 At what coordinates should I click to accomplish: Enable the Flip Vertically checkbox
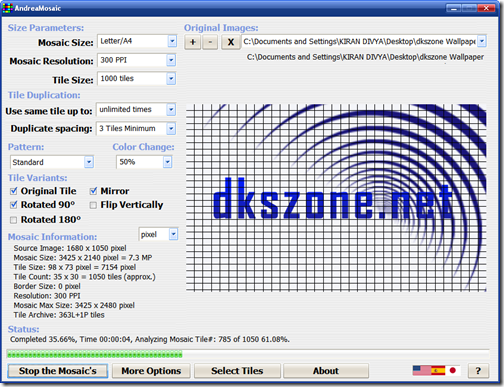[x=93, y=205]
